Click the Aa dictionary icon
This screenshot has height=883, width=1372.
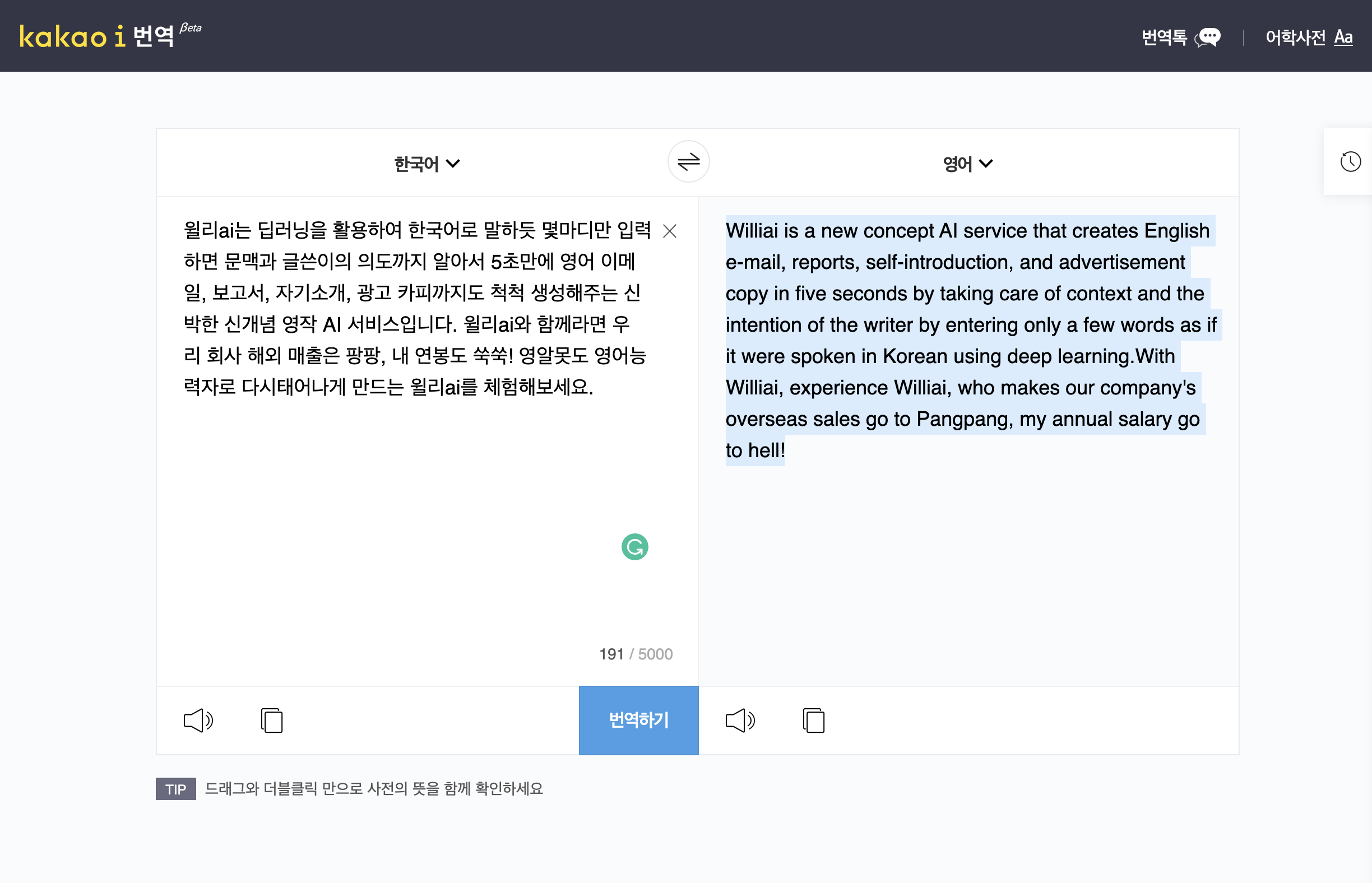[x=1343, y=38]
